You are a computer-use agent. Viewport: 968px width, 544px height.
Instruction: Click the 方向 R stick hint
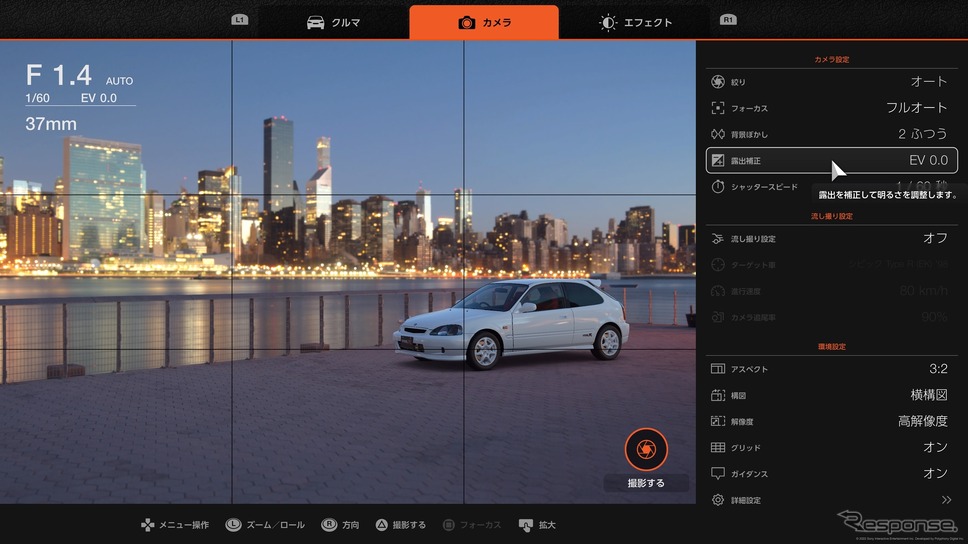click(x=340, y=525)
